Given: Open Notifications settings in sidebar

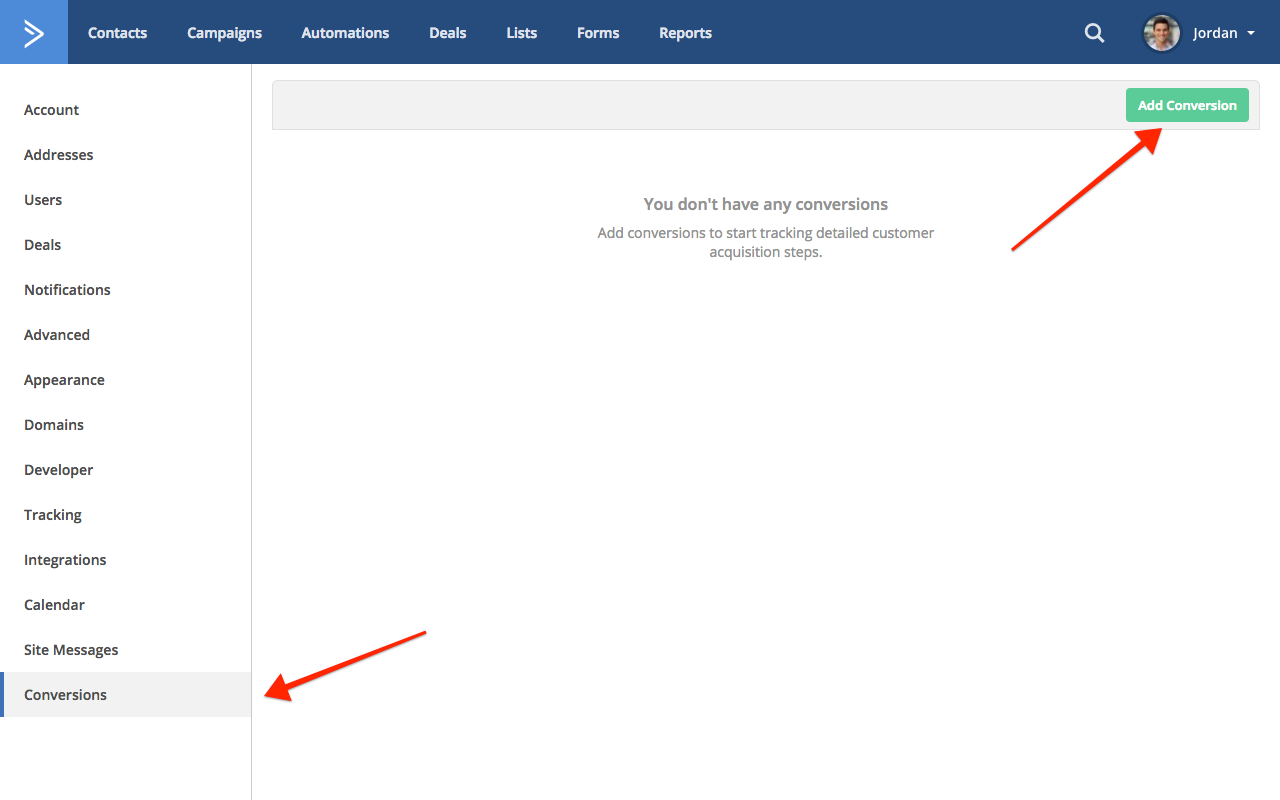Looking at the screenshot, I should coord(67,290).
